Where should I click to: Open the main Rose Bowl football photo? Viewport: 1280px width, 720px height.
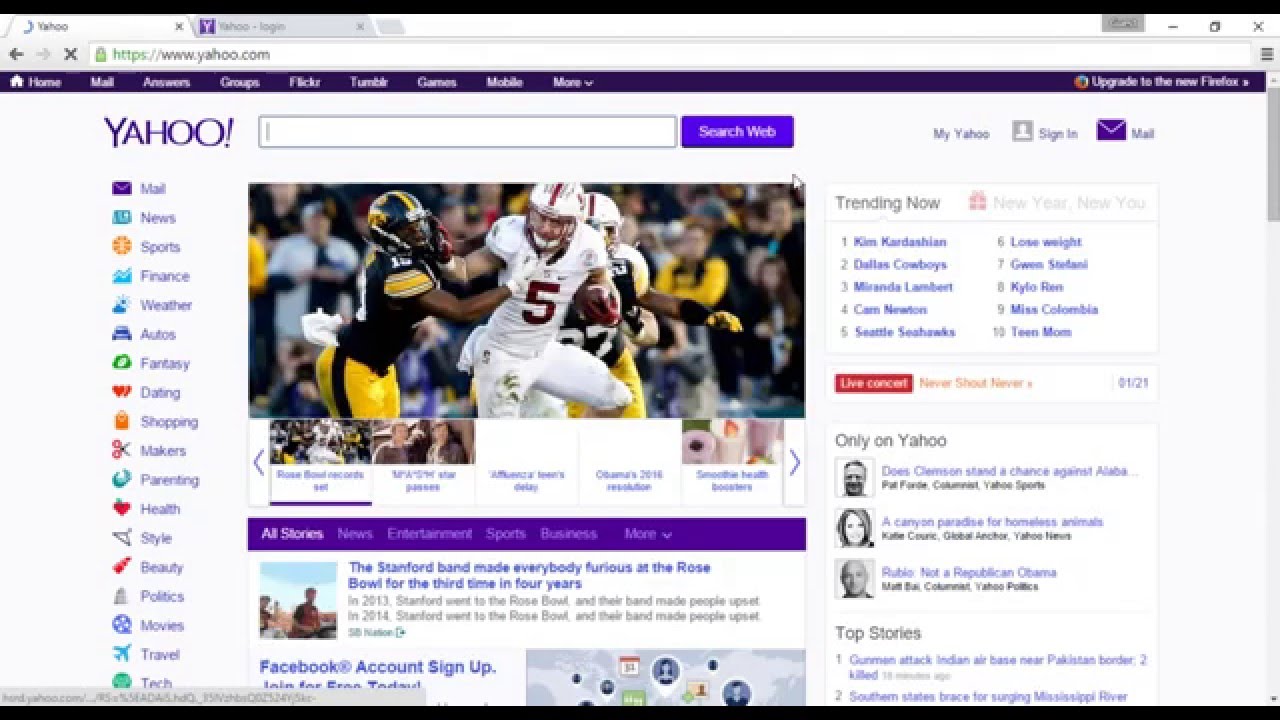coord(527,300)
